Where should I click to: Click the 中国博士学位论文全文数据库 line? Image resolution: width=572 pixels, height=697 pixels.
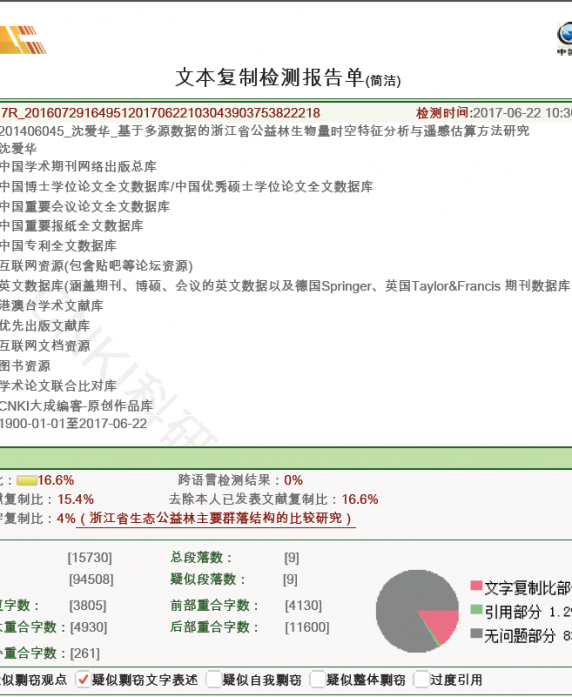click(x=187, y=186)
